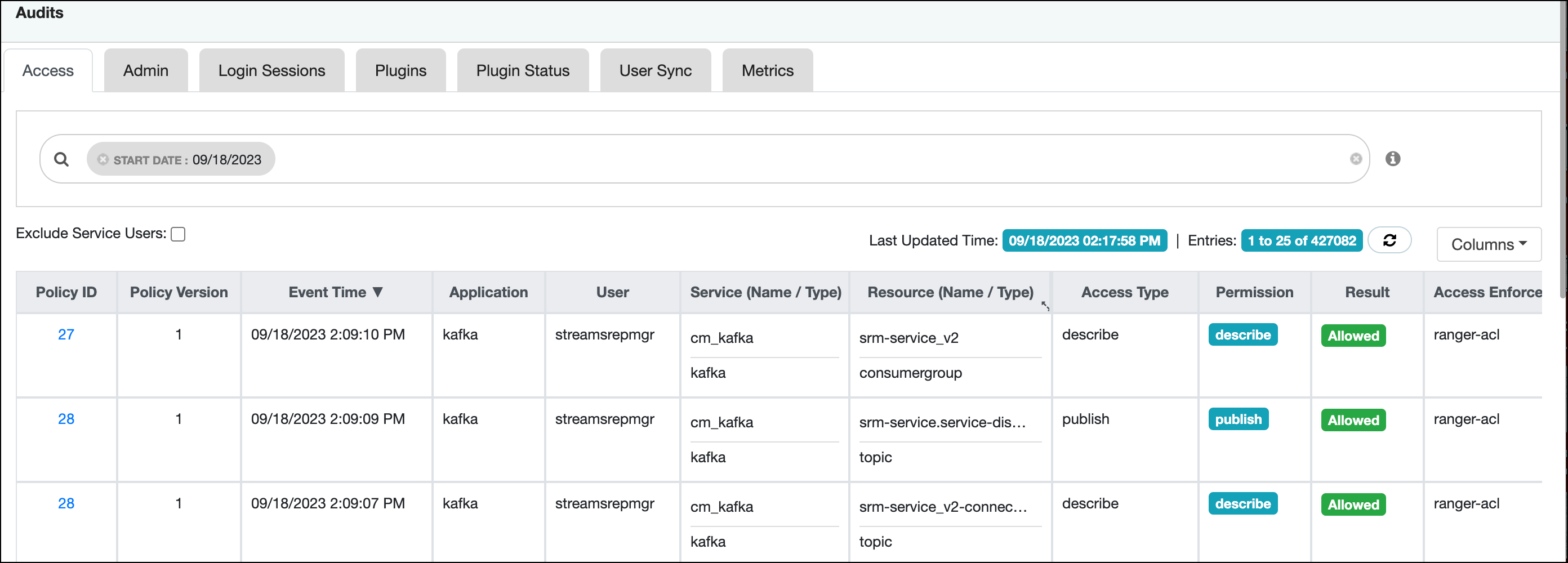
Task: Click the publish permission badge
Action: [1238, 419]
